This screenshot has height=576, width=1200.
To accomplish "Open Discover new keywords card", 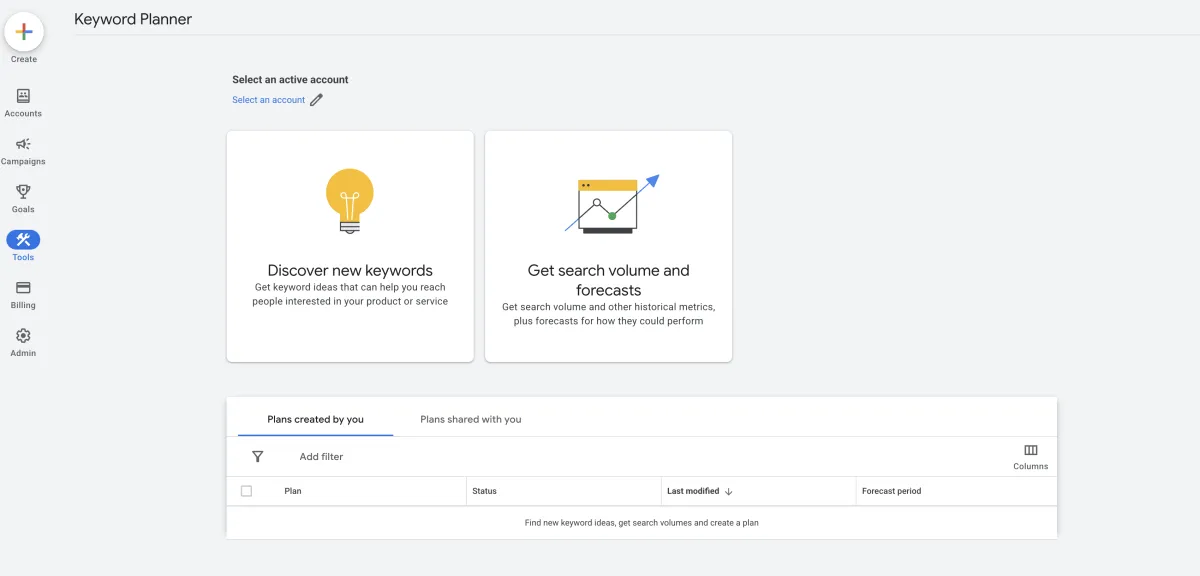I will coord(350,246).
